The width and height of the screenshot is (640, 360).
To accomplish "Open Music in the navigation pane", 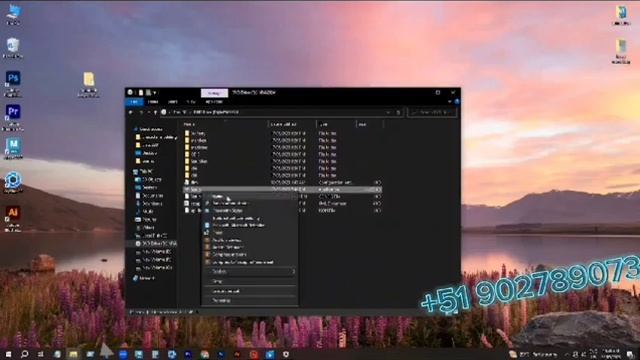I will (x=144, y=211).
